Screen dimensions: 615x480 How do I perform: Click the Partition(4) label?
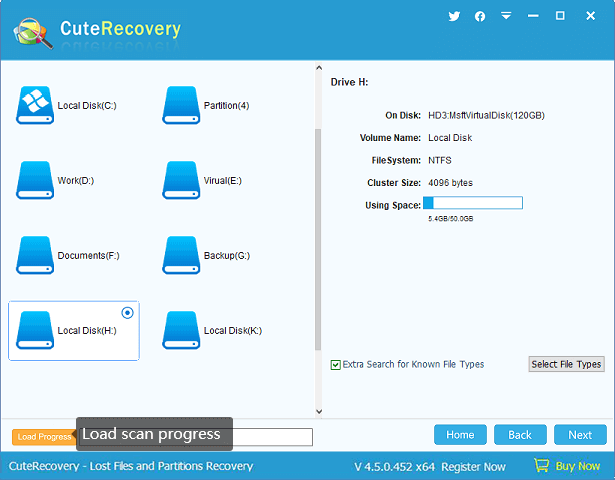coord(226,105)
